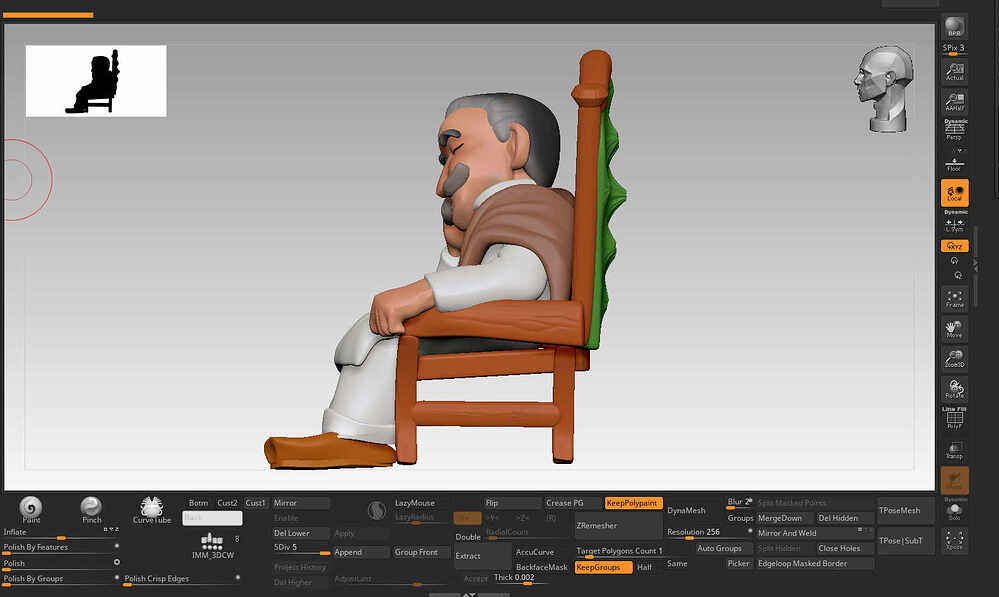The image size is (999, 597).
Task: Click the Polish mode circle toggle
Action: (x=117, y=563)
